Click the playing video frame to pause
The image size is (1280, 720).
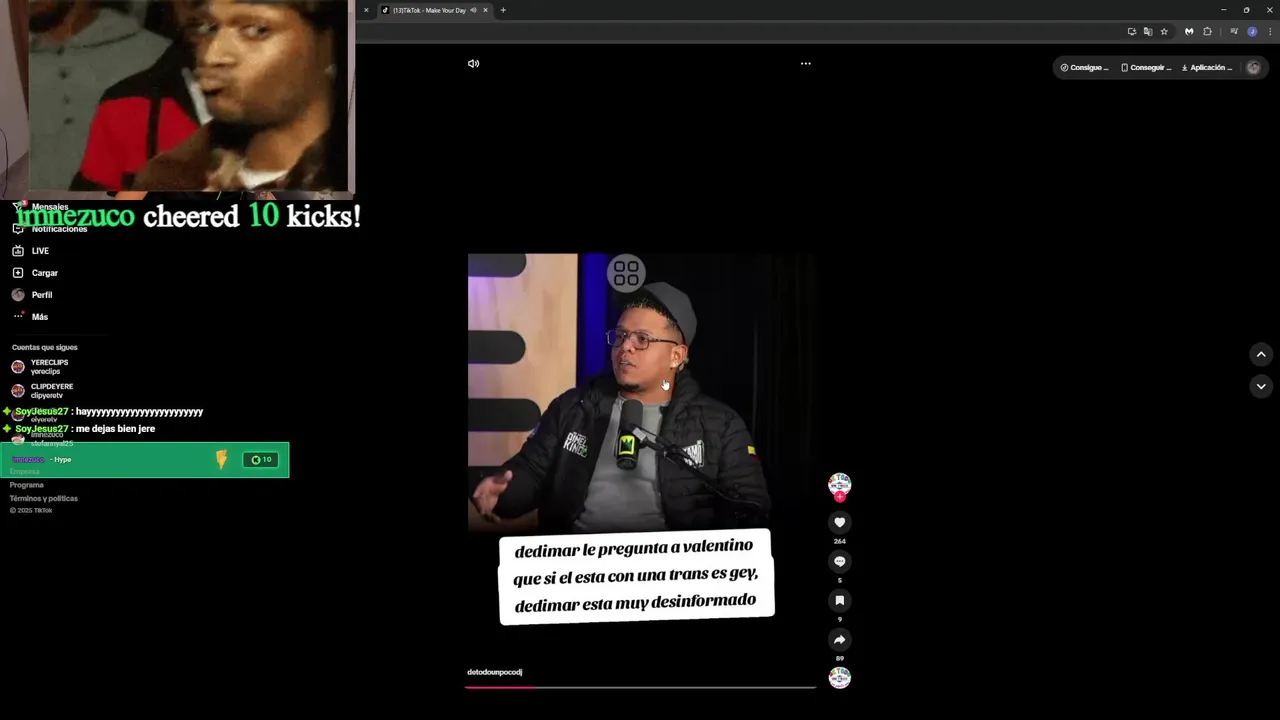[641, 392]
